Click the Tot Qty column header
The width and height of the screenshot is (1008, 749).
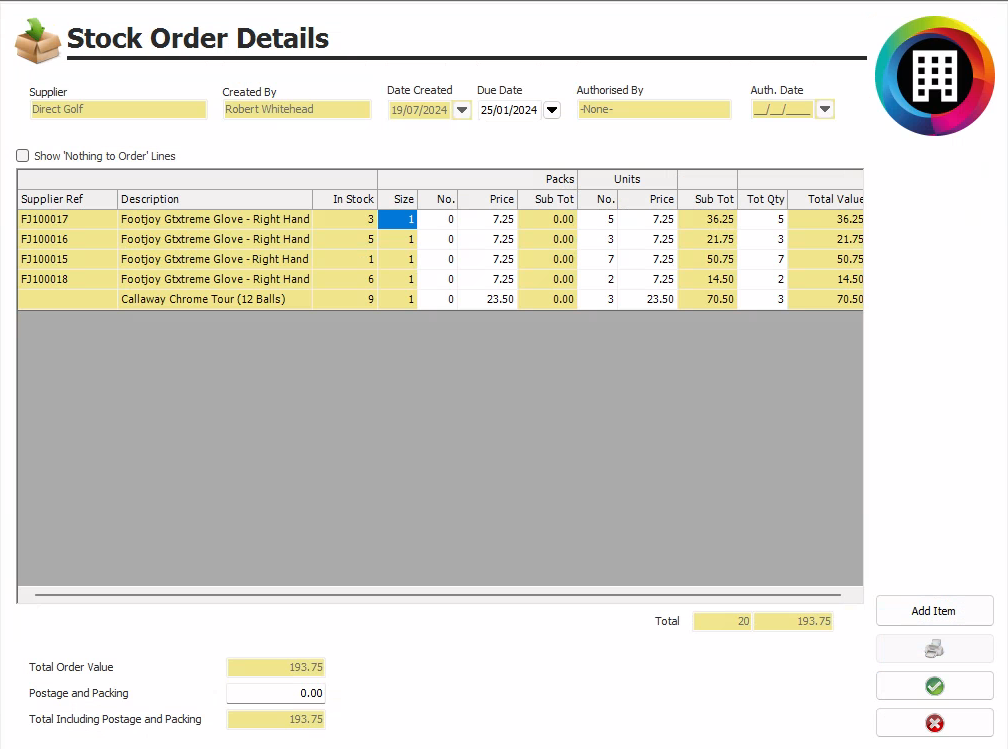(x=763, y=199)
